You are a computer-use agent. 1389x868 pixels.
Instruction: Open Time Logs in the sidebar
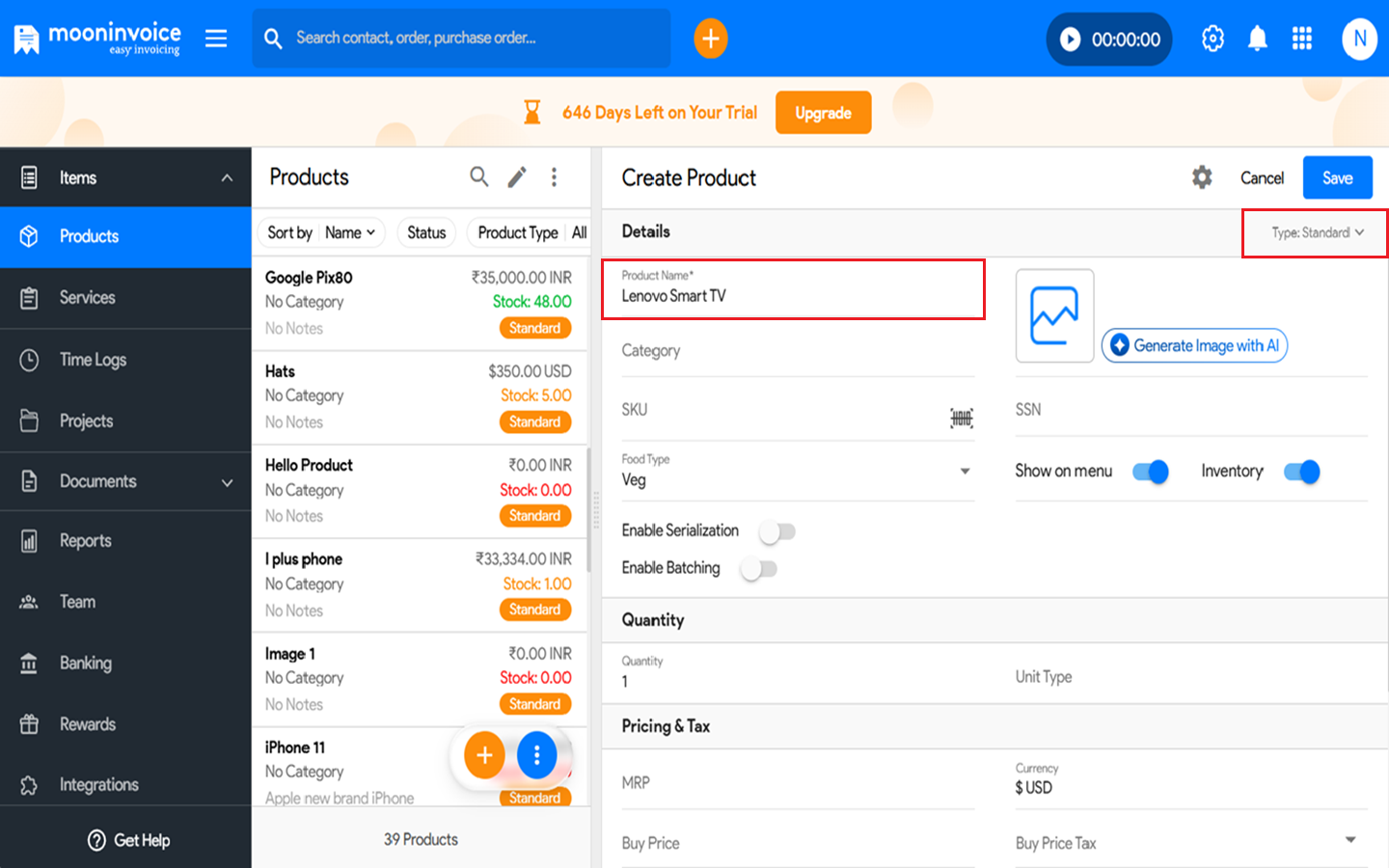coord(125,360)
